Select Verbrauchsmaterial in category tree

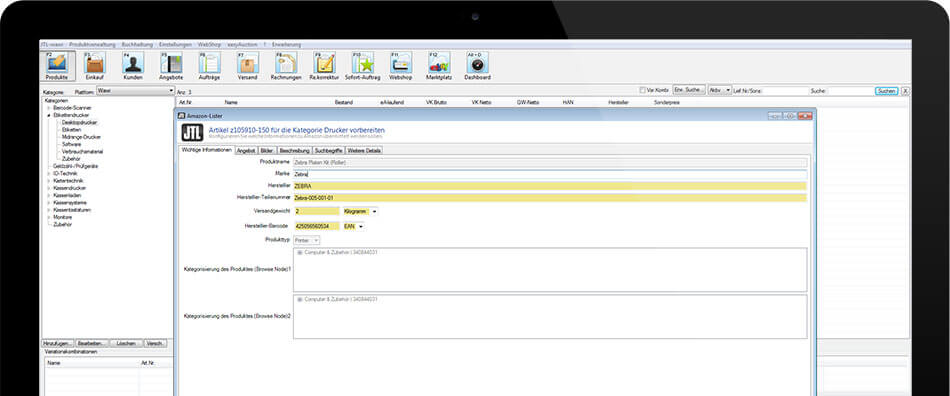pos(82,151)
